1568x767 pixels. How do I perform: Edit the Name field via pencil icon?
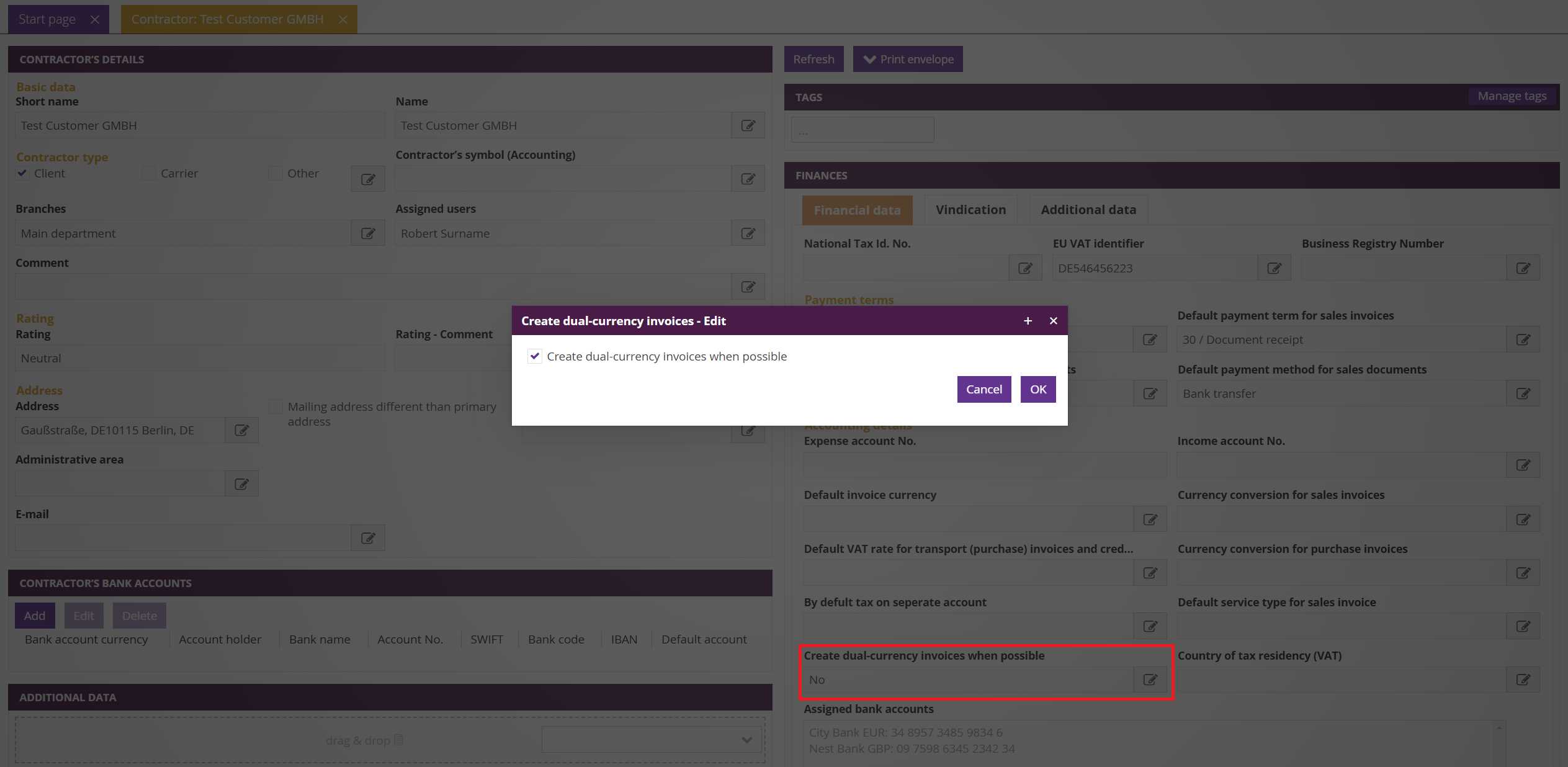click(x=748, y=125)
